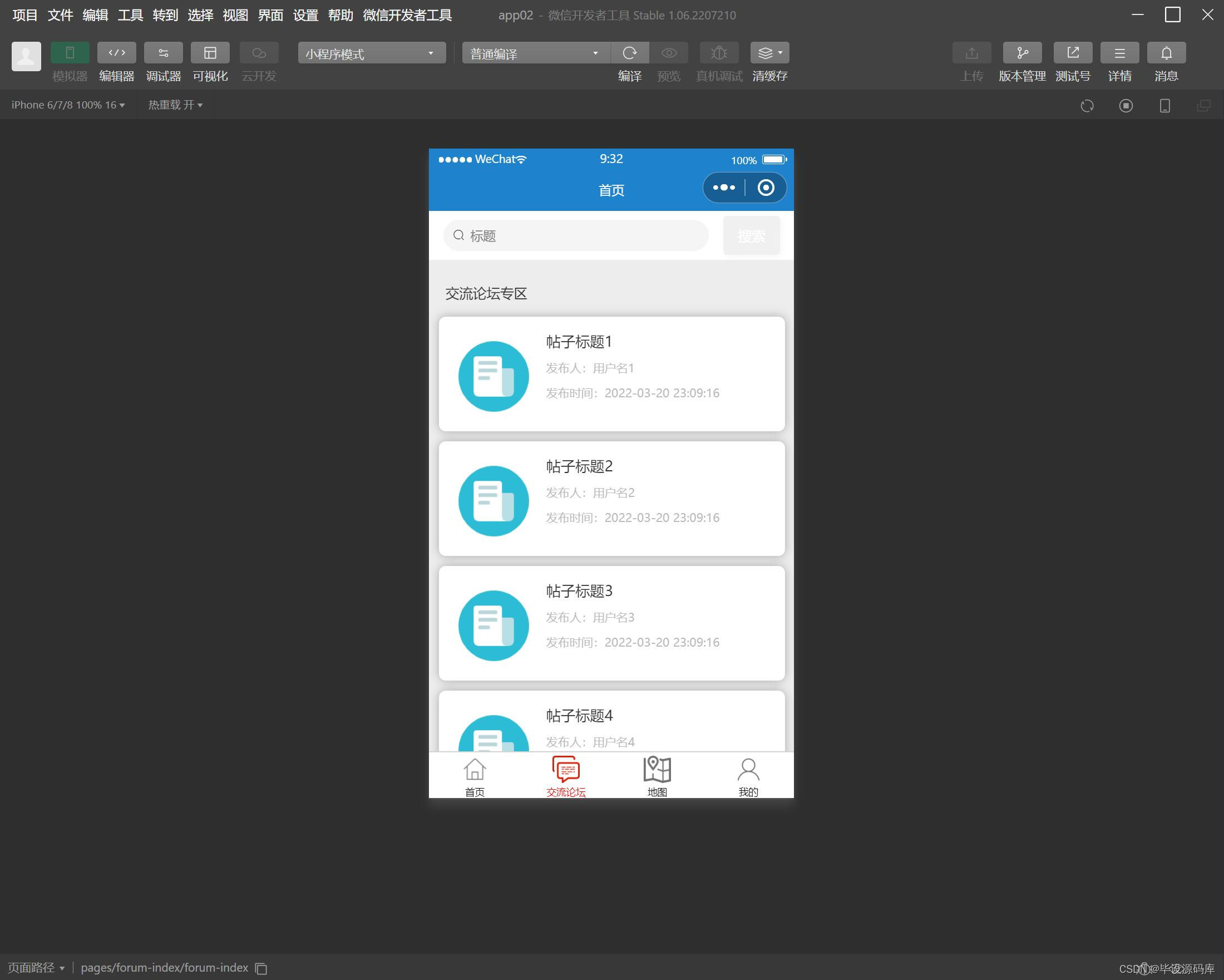Image resolution: width=1224 pixels, height=980 pixels.
Task: Open the details (详情) panel
Action: click(1119, 53)
